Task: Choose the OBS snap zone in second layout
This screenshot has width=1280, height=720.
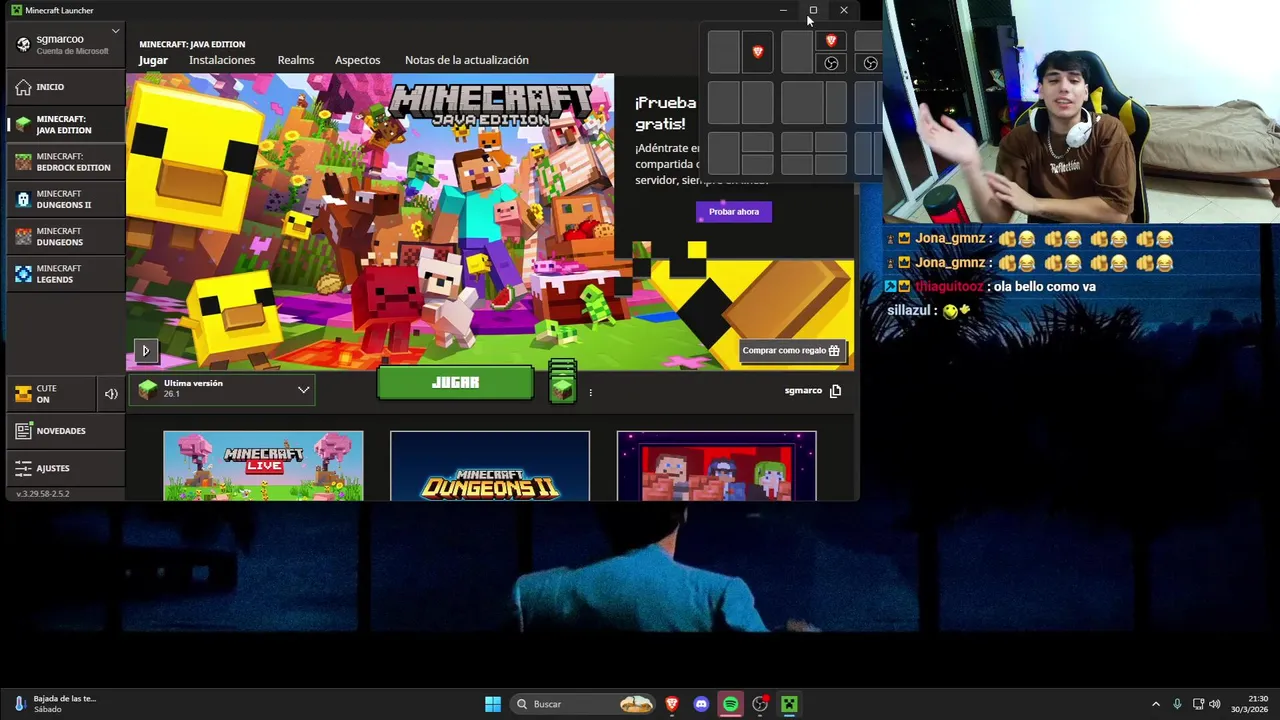Action: 831,64
